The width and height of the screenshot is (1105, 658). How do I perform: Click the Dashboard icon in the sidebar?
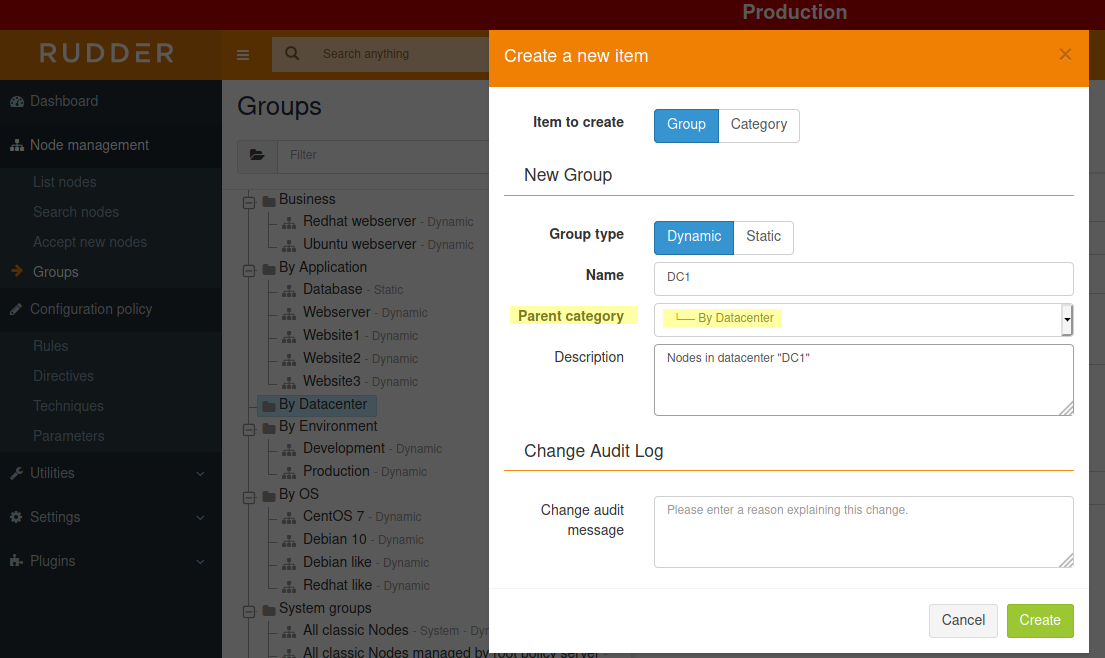tap(18, 101)
